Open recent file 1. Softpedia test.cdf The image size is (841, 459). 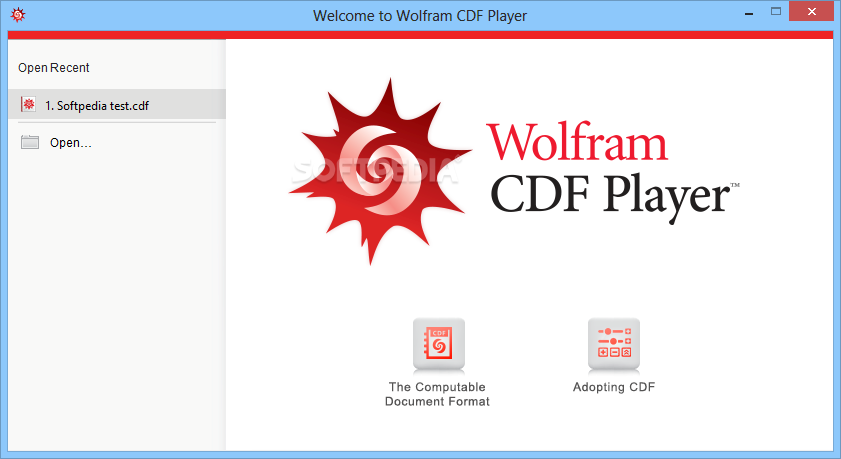coord(117,104)
